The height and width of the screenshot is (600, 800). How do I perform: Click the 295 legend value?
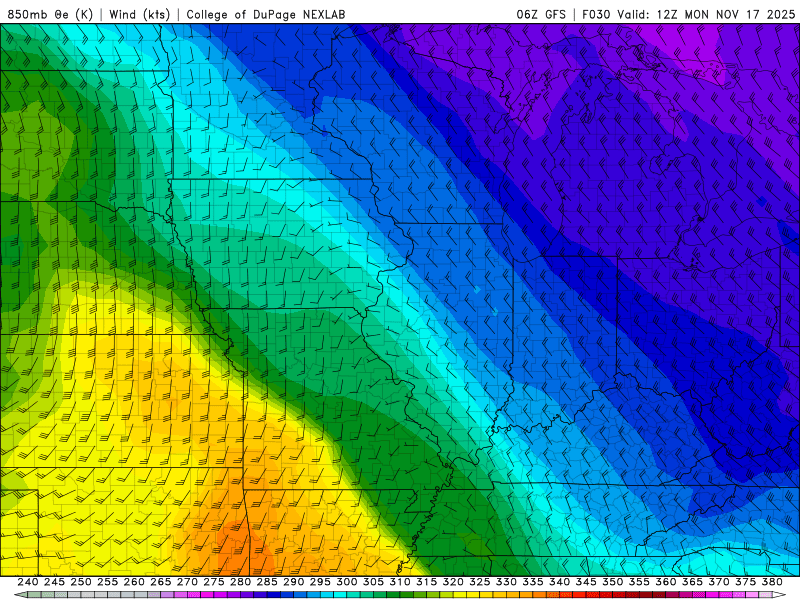(320, 582)
